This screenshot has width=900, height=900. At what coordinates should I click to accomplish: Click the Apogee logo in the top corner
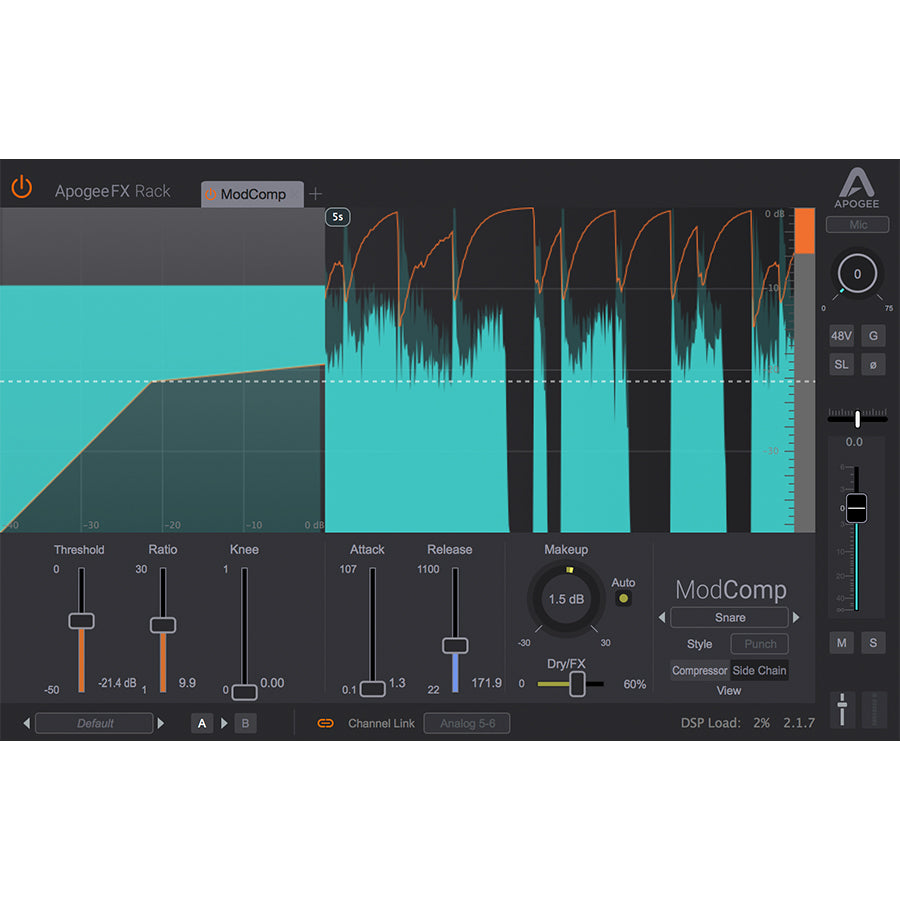pos(857,184)
